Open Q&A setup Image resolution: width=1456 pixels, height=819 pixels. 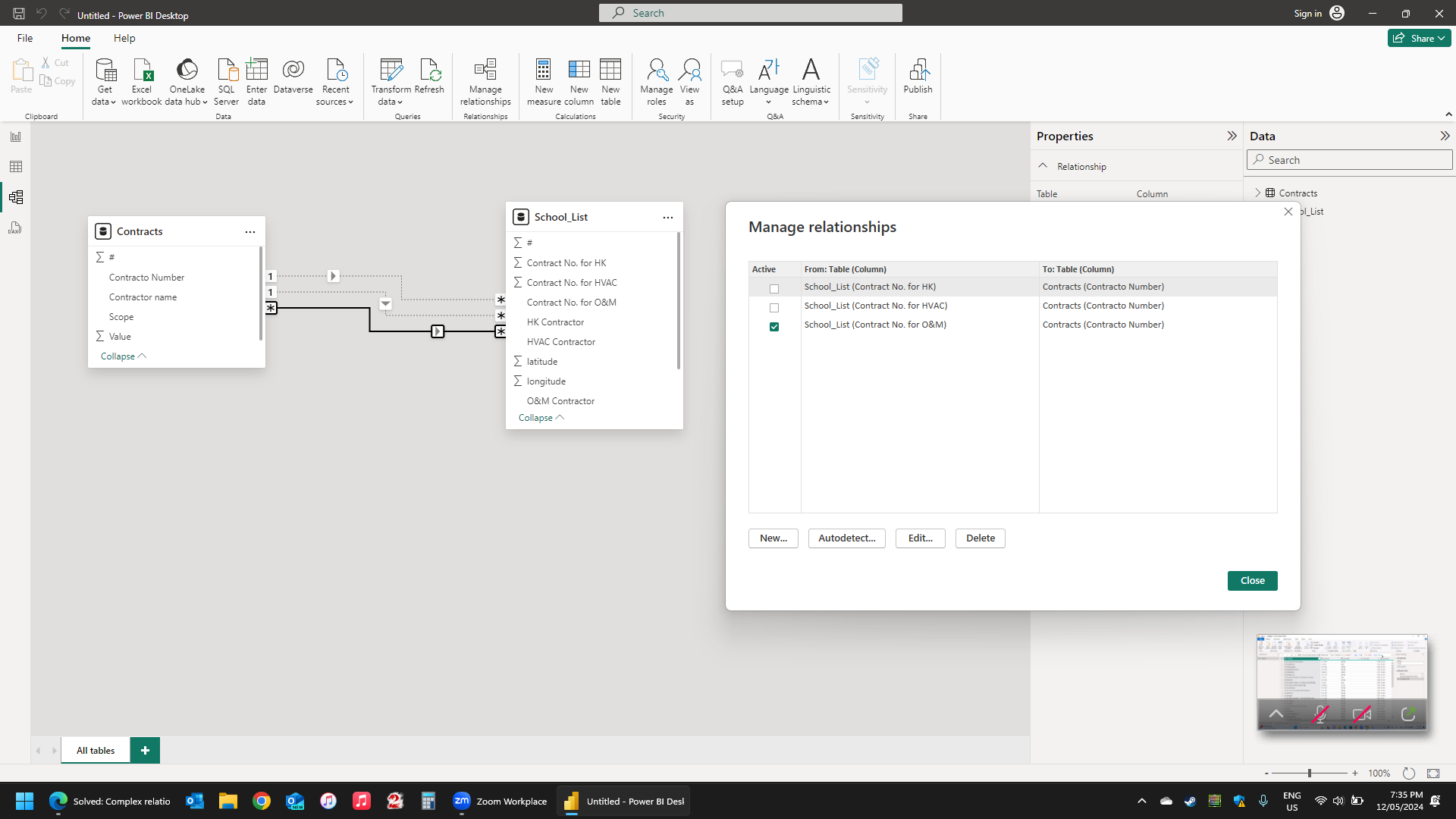(x=733, y=82)
